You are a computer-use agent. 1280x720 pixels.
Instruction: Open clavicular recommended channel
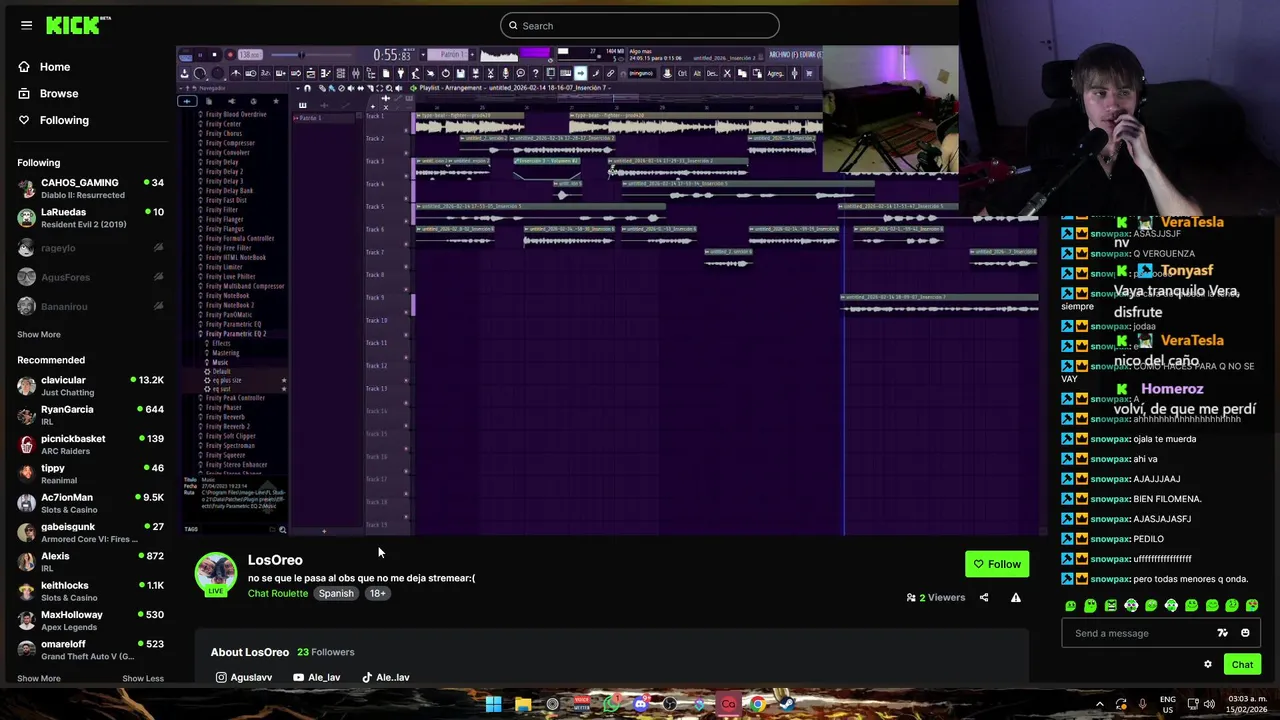(90, 386)
